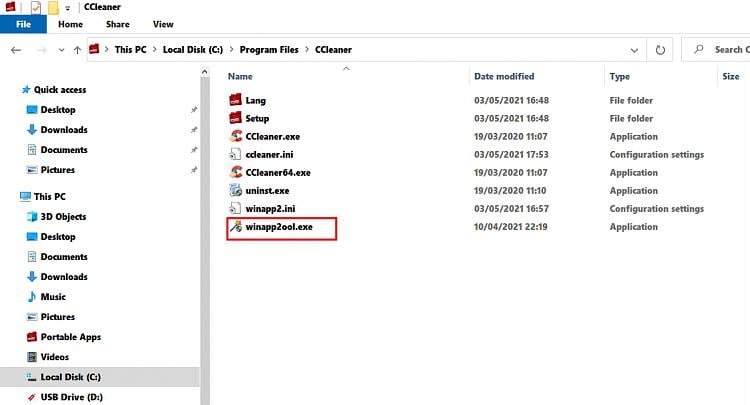Viewport: 750px width, 405px height.
Task: Expand the breadcrumb chevron after Local Disk (C:)
Action: pos(232,50)
